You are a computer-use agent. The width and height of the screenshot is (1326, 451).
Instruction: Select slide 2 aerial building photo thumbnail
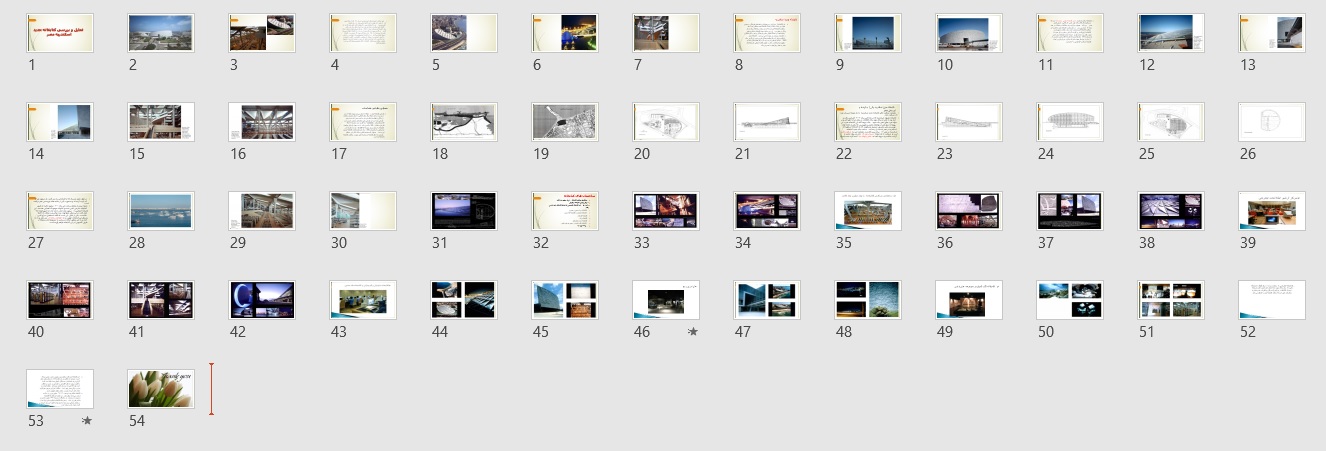tap(161, 33)
